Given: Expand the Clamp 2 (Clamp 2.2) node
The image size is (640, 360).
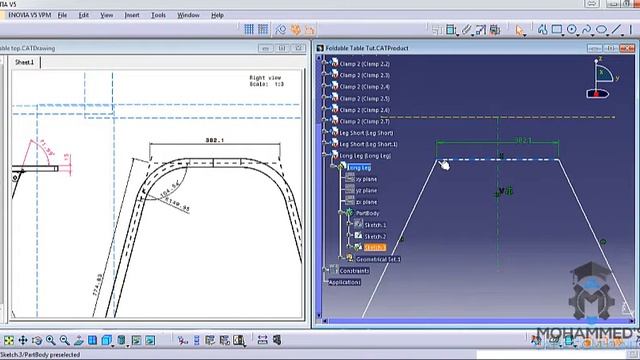Looking at the screenshot, I should (x=325, y=62).
